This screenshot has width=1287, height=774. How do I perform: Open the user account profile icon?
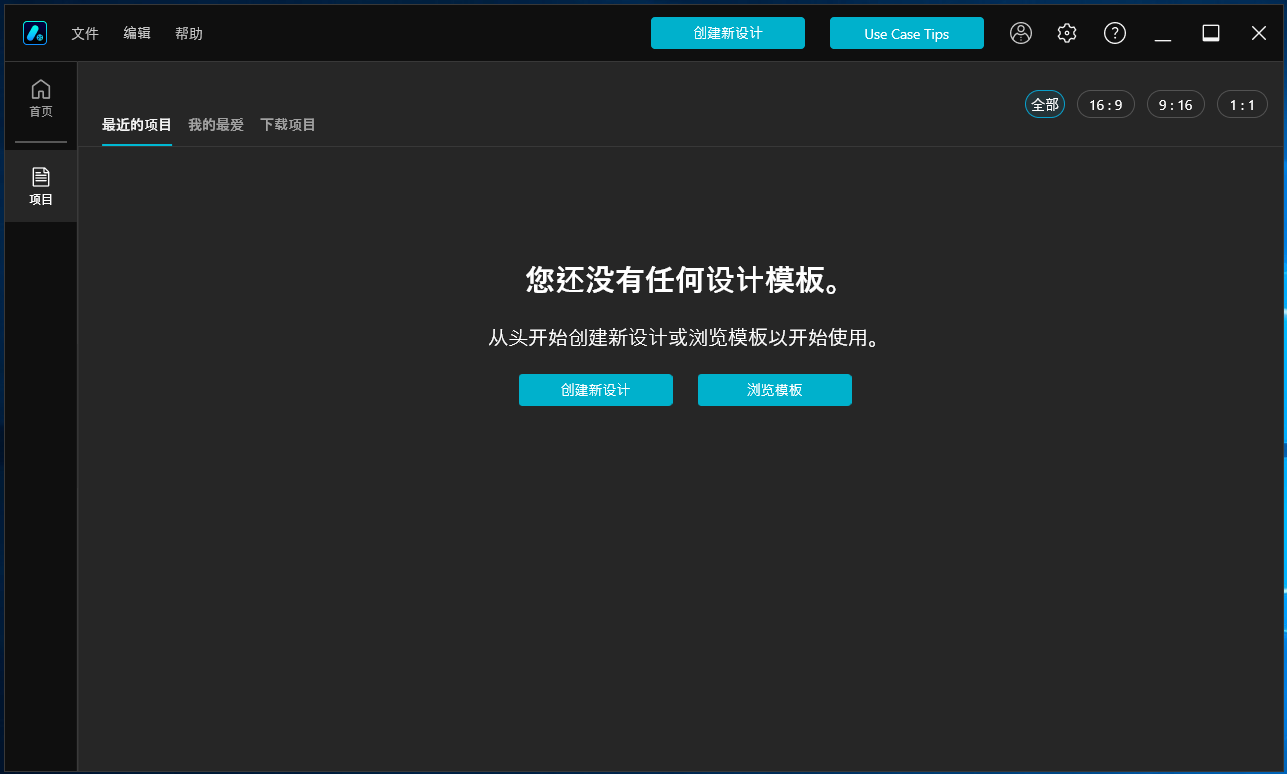coord(1021,33)
